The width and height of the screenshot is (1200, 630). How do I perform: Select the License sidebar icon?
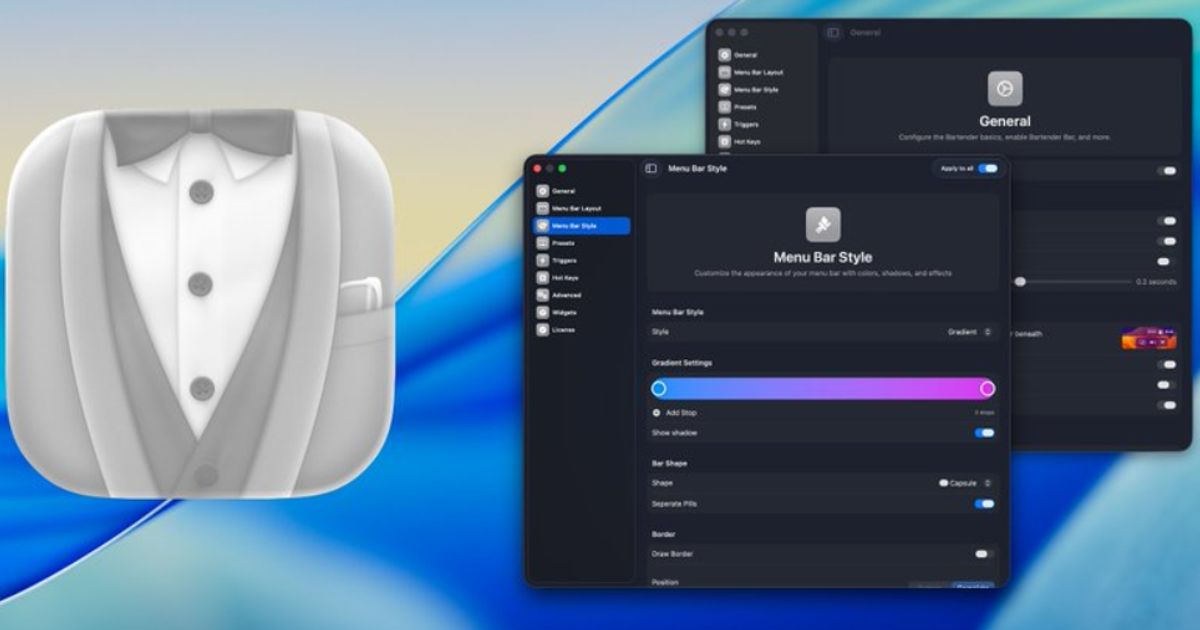tap(543, 329)
